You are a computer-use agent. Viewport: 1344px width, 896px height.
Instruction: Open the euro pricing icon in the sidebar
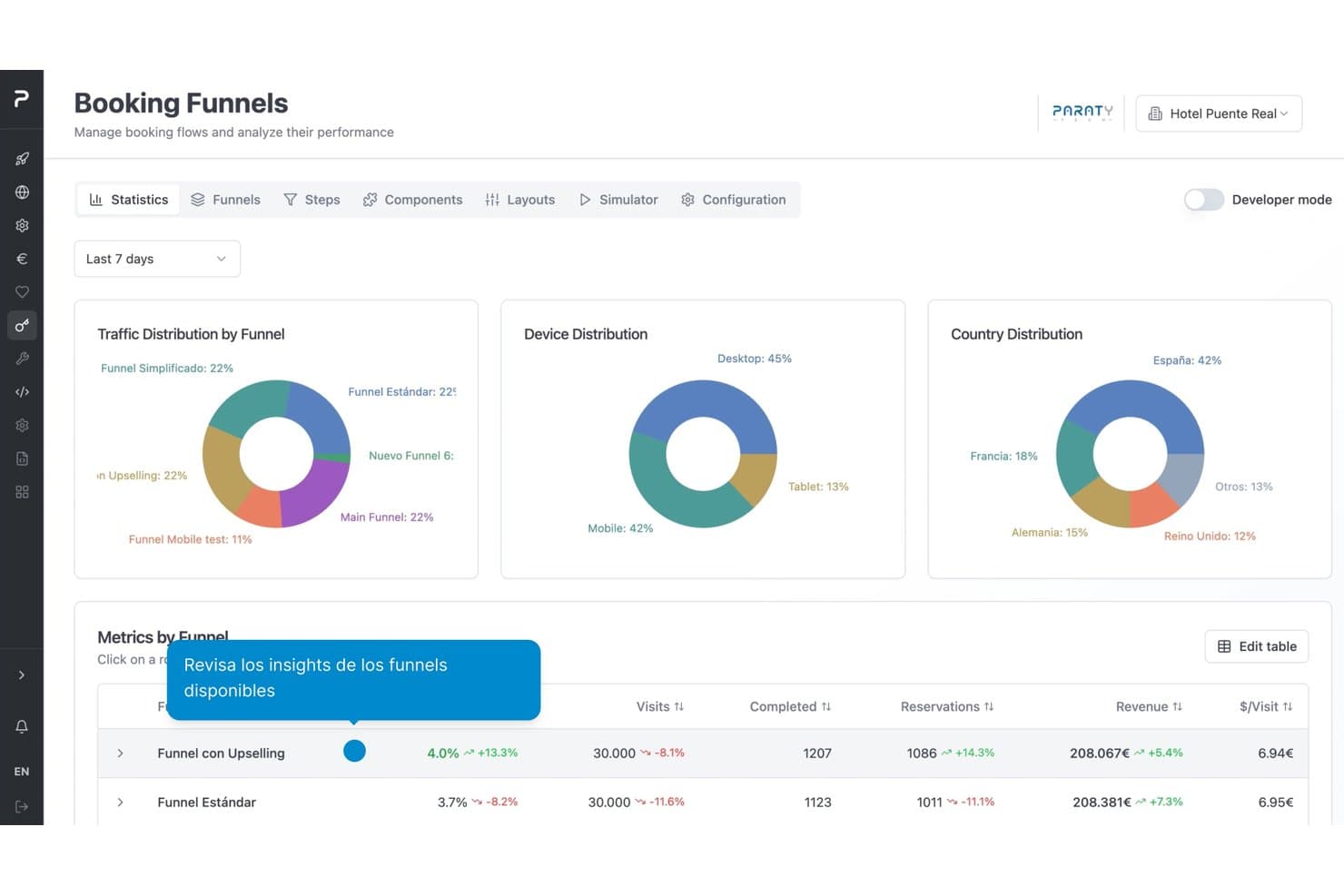click(22, 259)
